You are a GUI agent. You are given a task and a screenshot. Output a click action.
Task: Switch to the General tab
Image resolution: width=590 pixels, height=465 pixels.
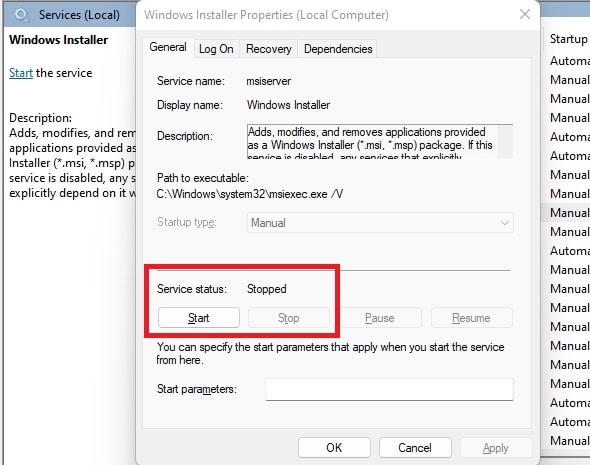(168, 47)
